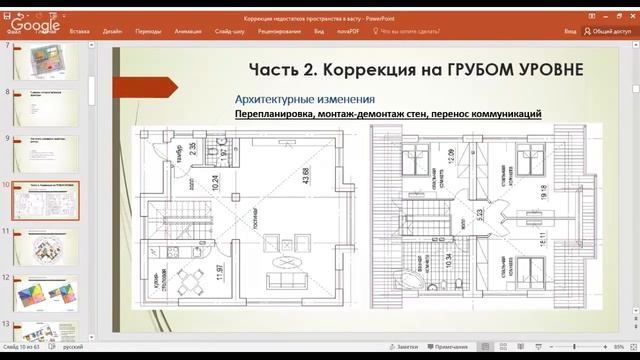Fit slide to current window icon
The image size is (640, 360).
click(x=633, y=347)
